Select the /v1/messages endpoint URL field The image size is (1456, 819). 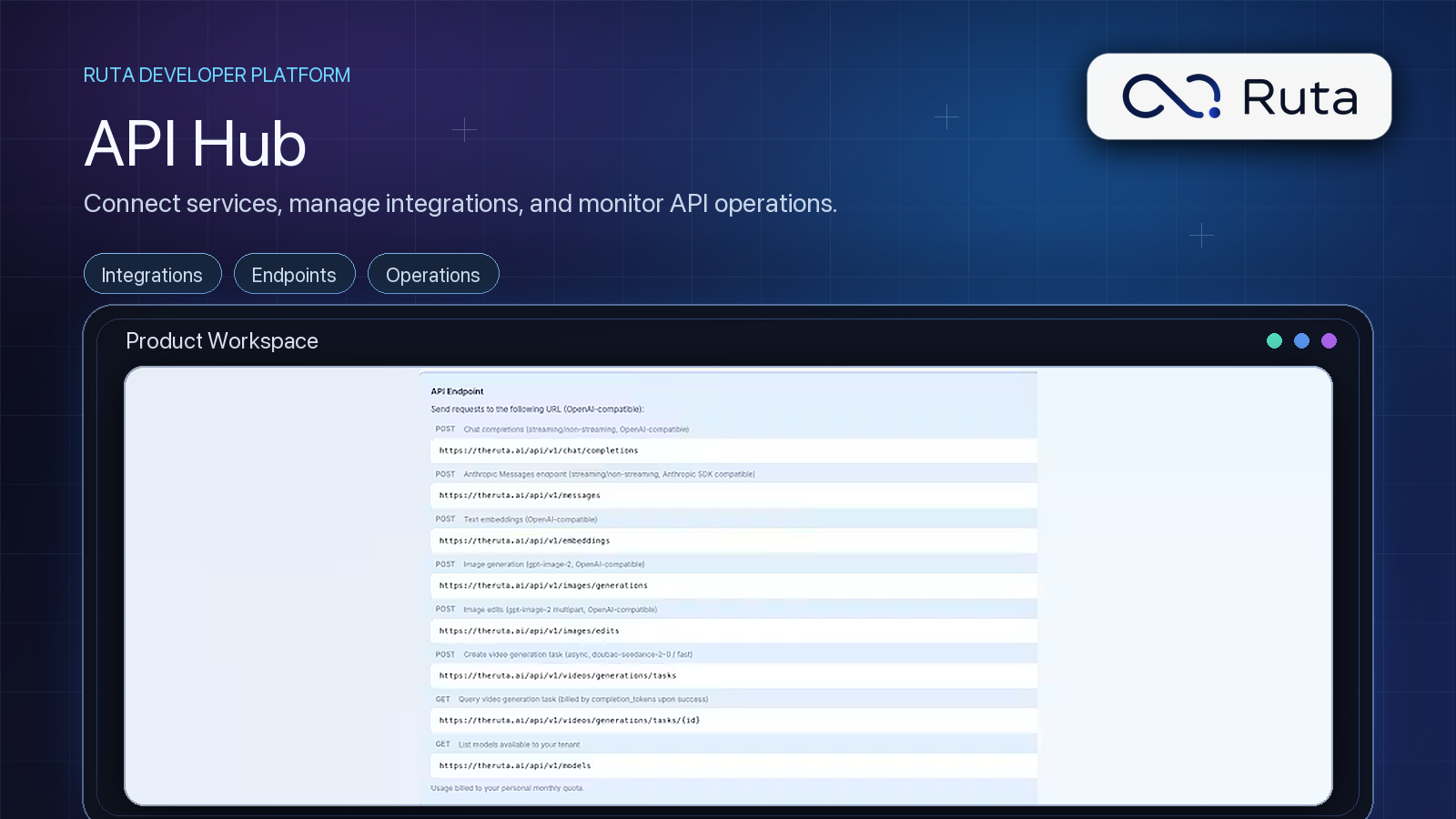coord(733,496)
